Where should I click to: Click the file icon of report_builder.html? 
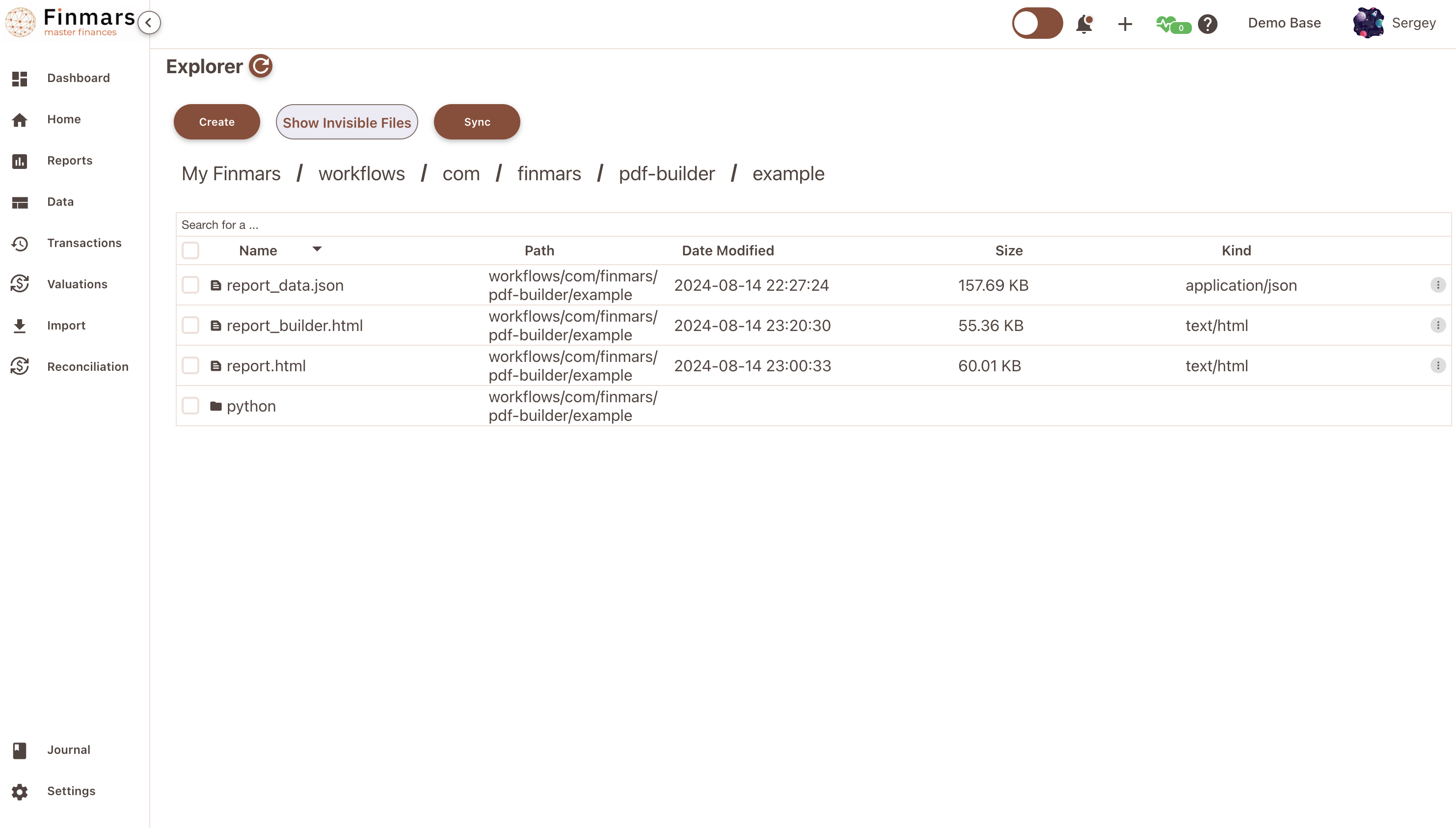(216, 326)
